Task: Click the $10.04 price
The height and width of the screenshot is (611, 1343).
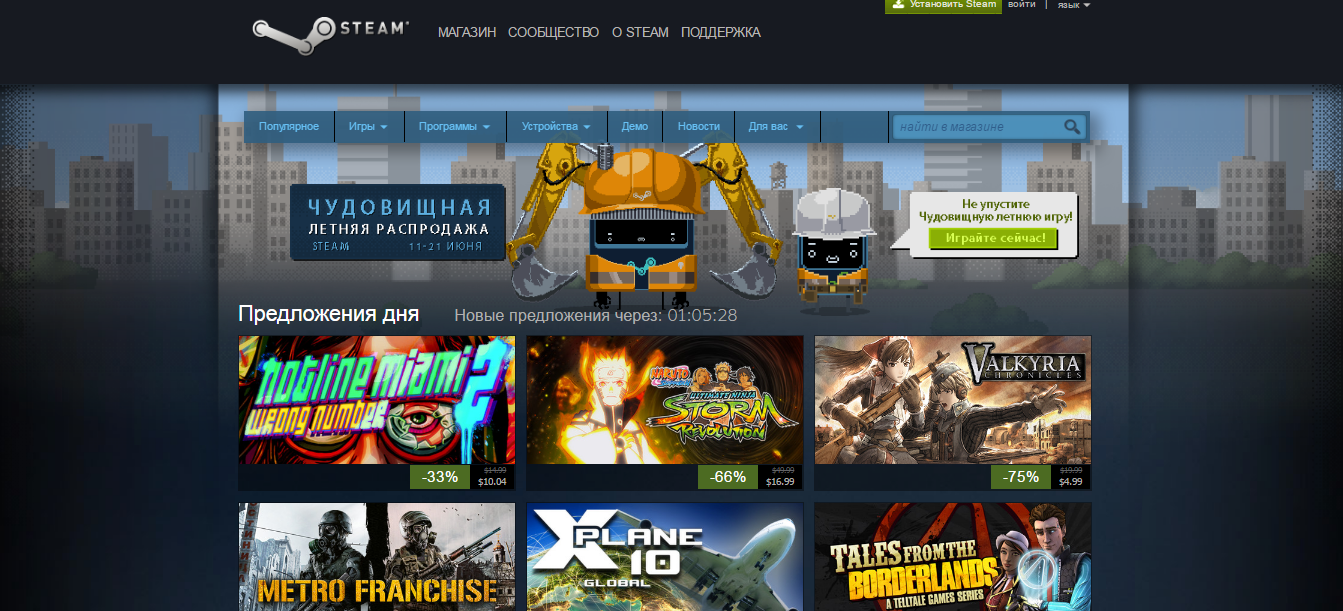Action: coord(494,482)
